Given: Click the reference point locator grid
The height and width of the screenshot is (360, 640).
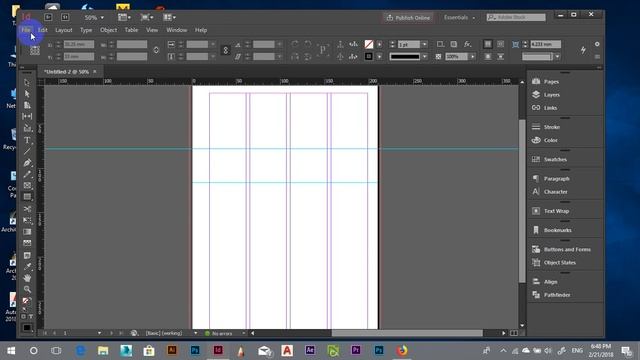Looking at the screenshot, I should (35, 50).
